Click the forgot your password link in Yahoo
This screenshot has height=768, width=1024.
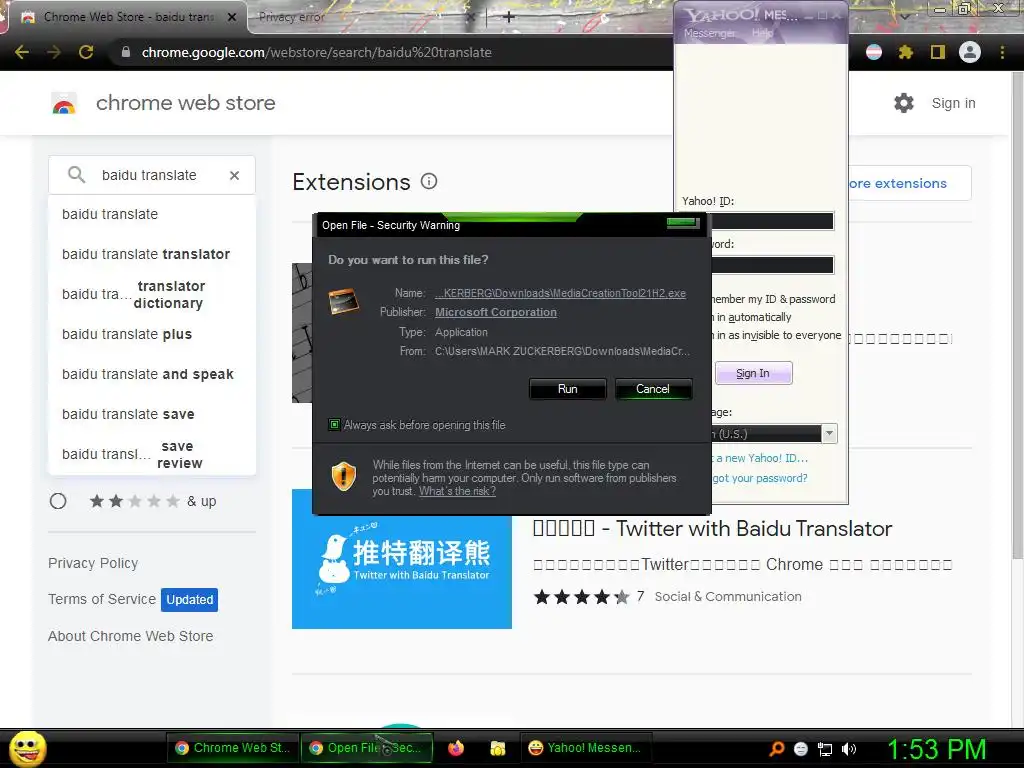pos(760,478)
